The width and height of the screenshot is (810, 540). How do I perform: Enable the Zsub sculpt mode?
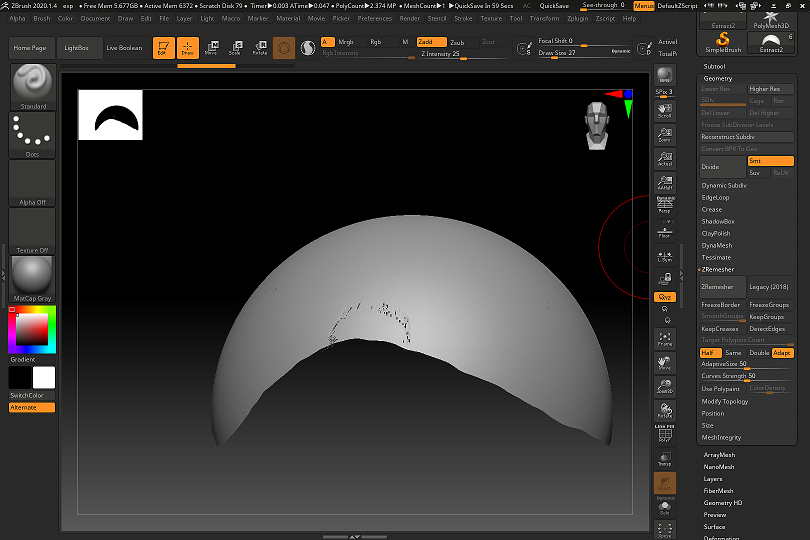(457, 42)
